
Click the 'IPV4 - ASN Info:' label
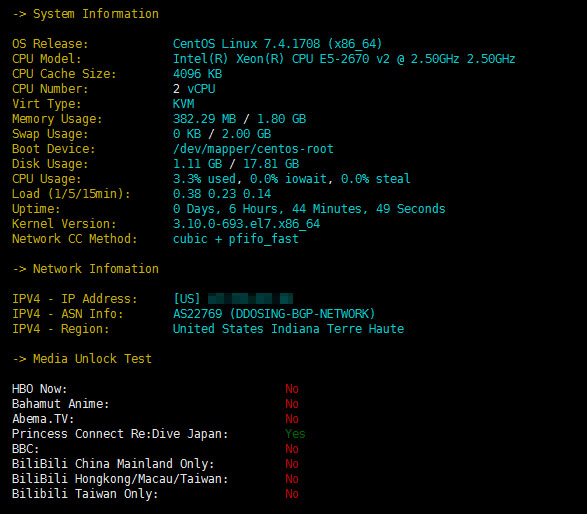pos(68,313)
